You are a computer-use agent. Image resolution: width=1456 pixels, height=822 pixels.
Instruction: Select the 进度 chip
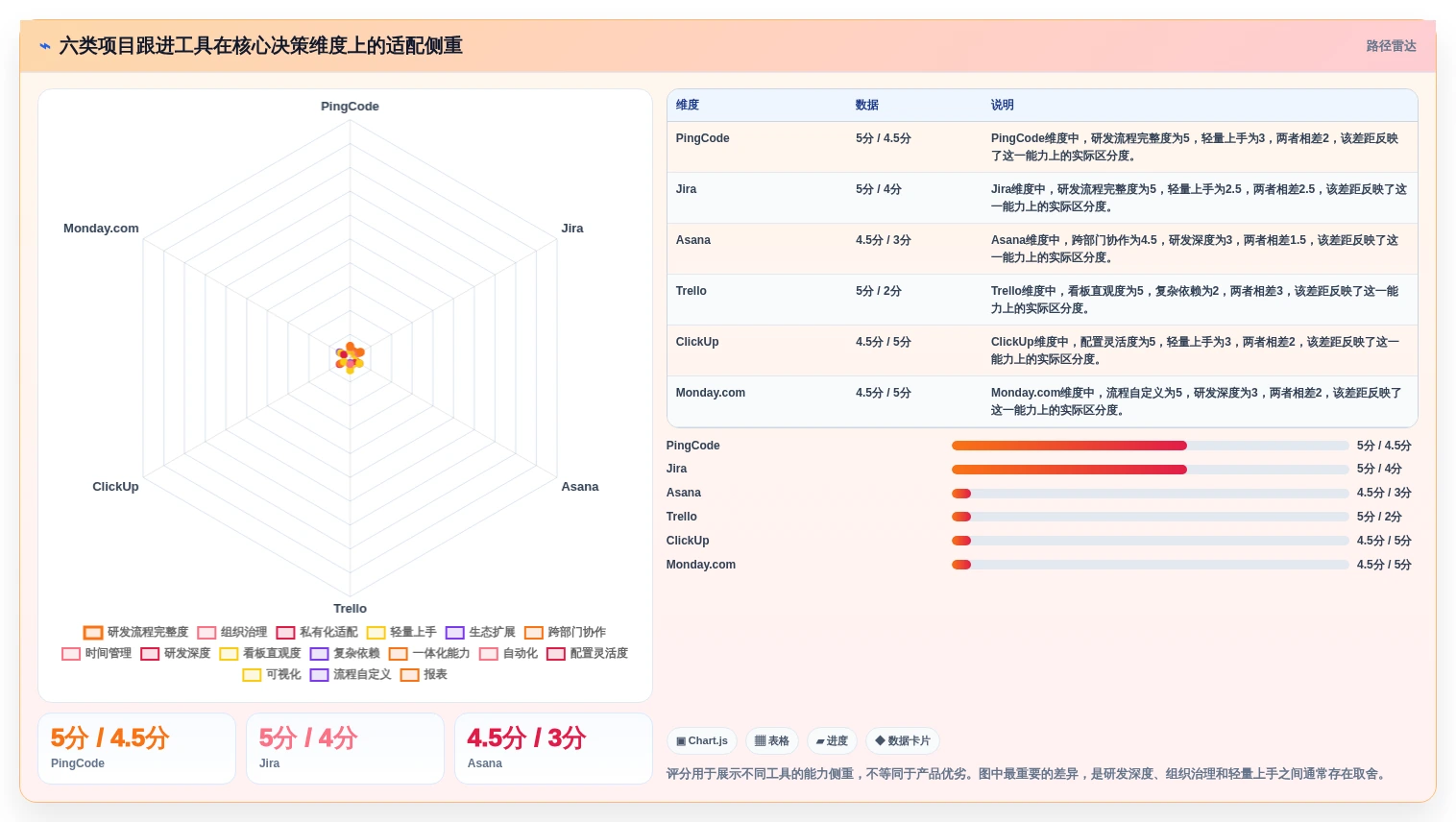coord(832,740)
